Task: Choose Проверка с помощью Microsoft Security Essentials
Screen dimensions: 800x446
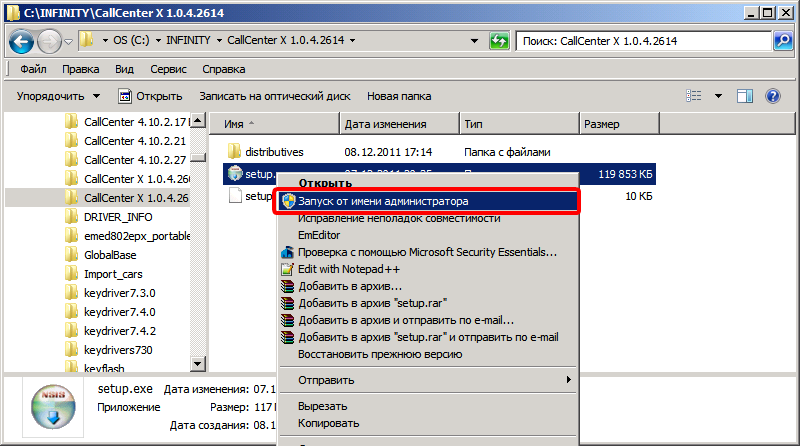Action: click(x=427, y=252)
